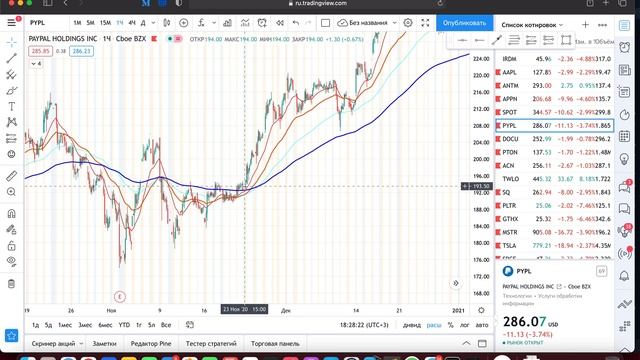Toggle the лог logarithmic scale

coord(464,325)
